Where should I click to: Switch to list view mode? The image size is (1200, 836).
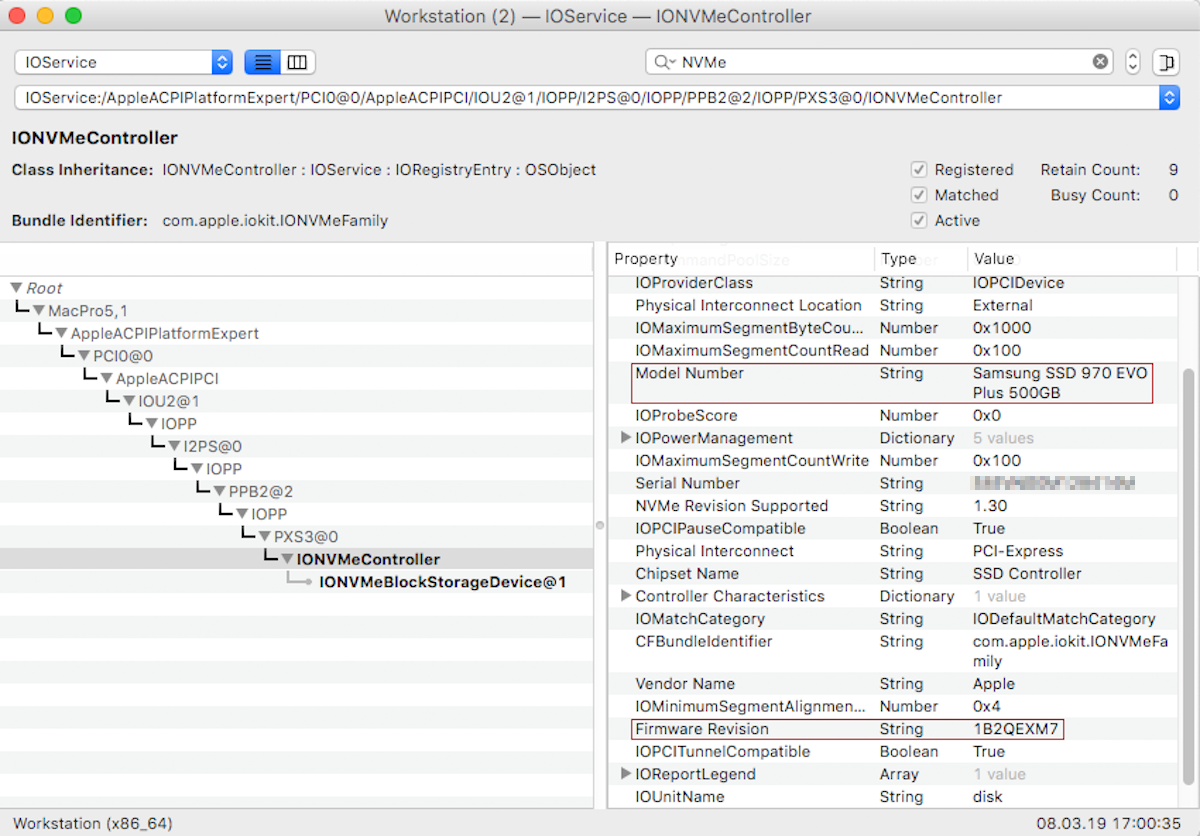click(x=262, y=62)
